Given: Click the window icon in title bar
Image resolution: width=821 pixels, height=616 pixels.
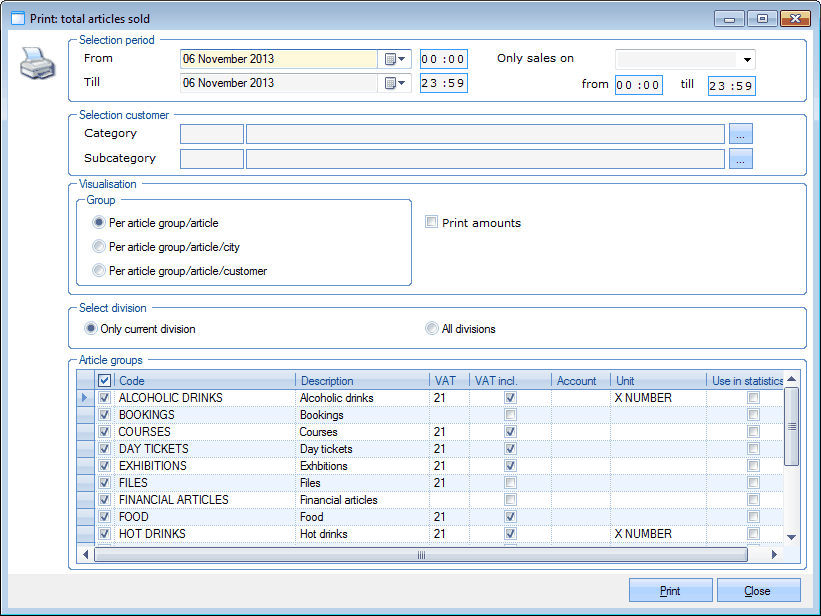Looking at the screenshot, I should (17, 18).
